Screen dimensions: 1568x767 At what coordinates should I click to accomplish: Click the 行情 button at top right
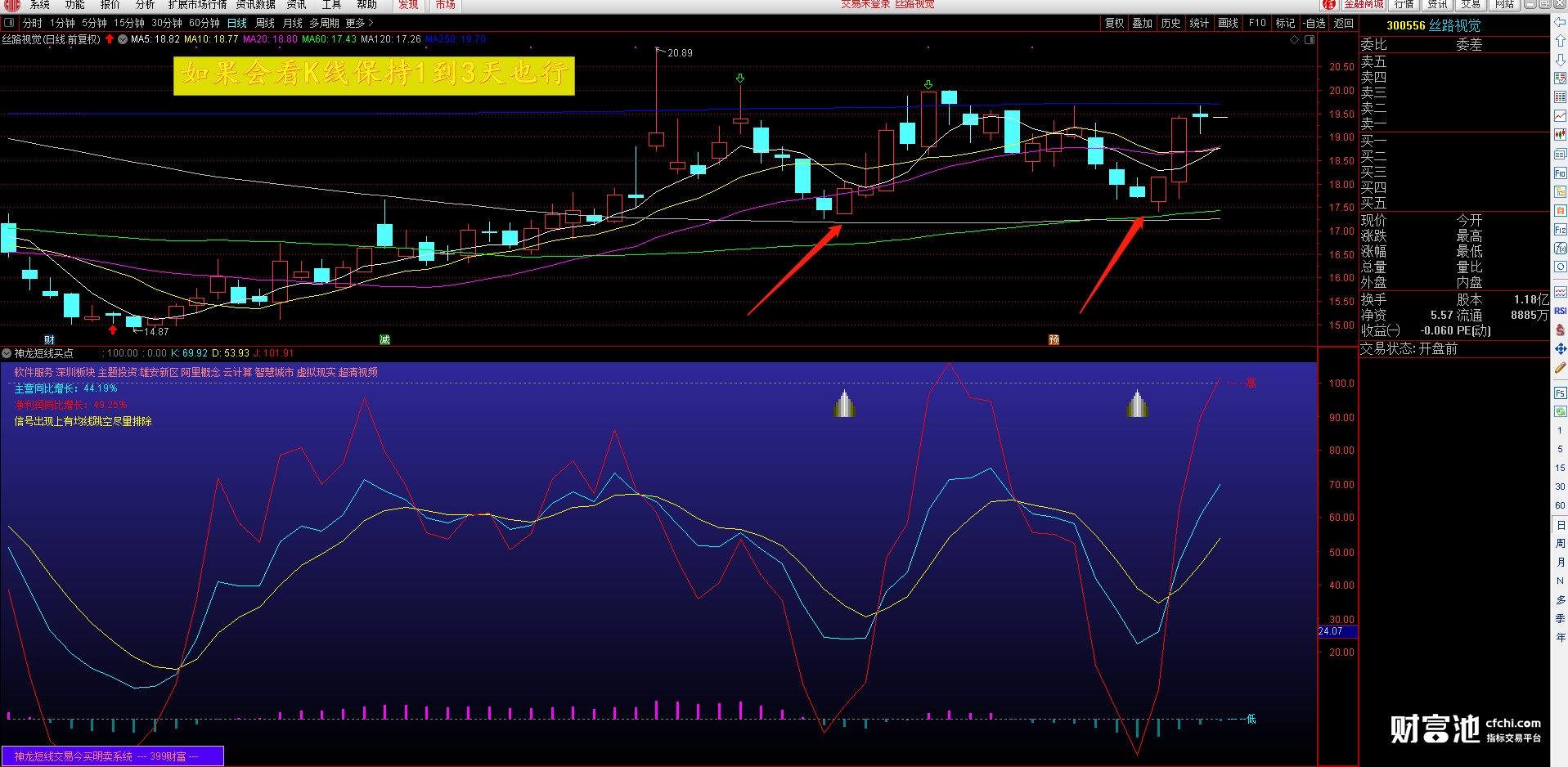pos(1404,5)
